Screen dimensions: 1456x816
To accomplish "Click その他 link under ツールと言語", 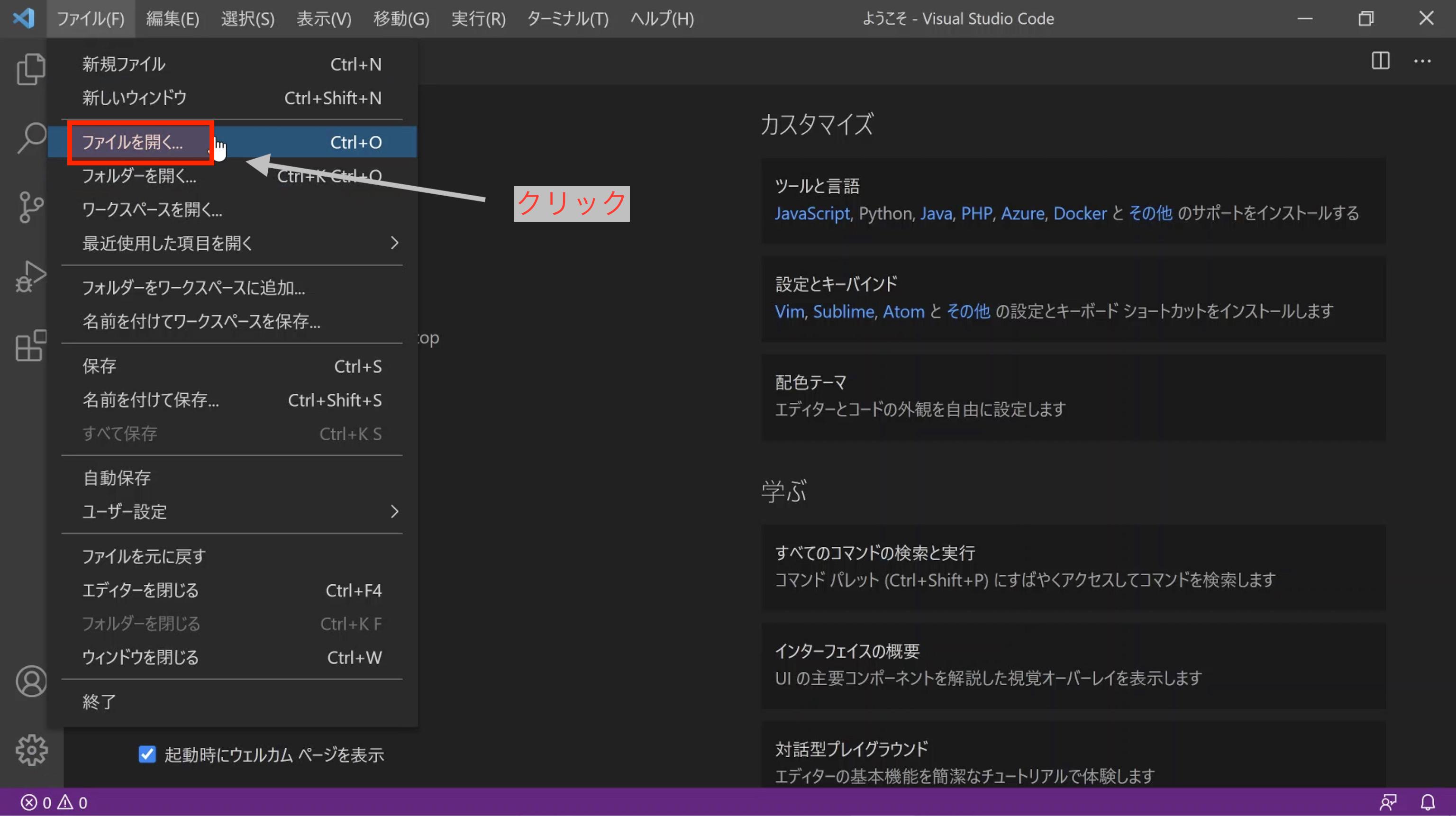I will pyautogui.click(x=1150, y=213).
